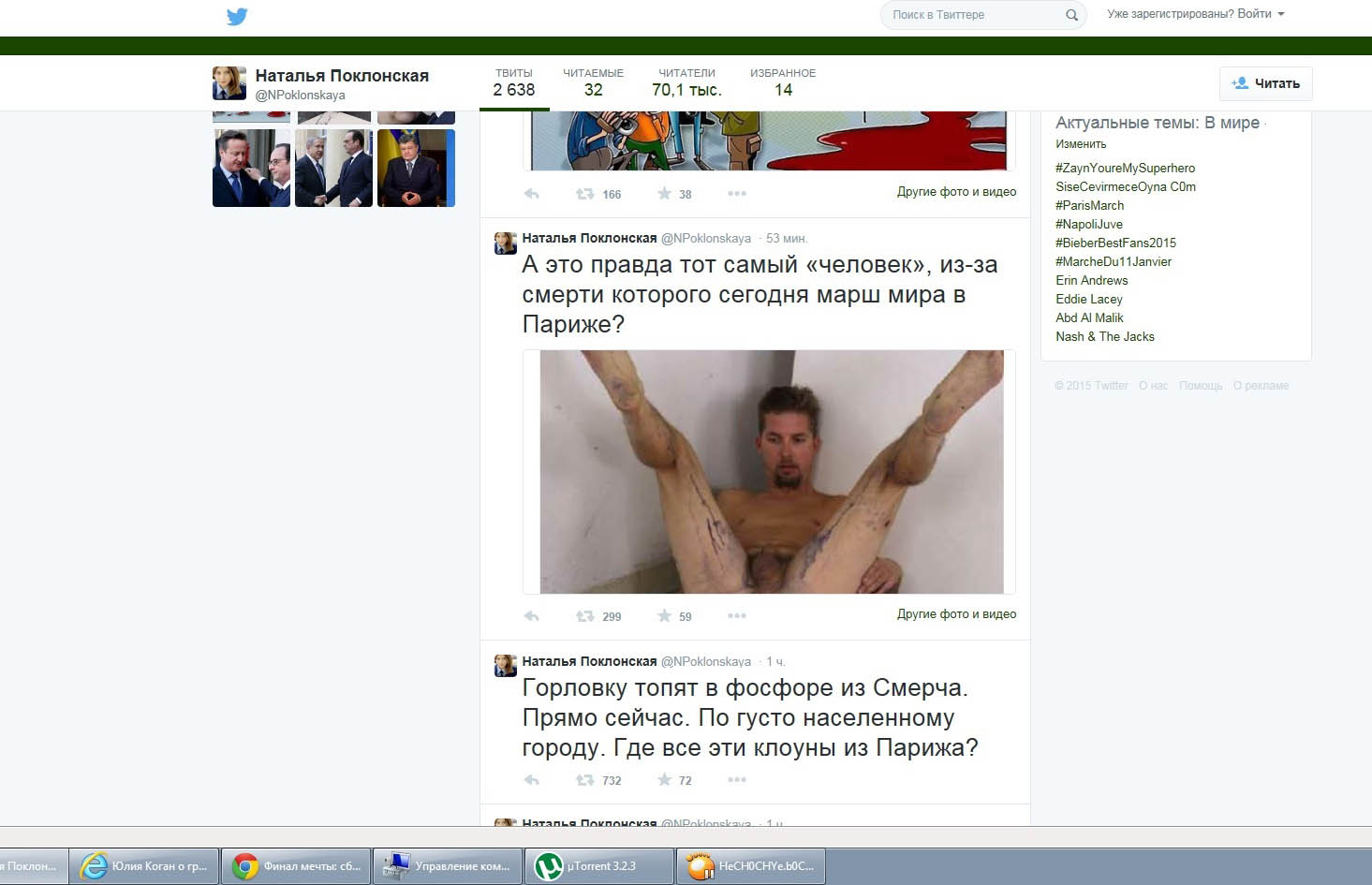Open the Избранное tab
The width and height of the screenshot is (1372, 885).
[783, 83]
